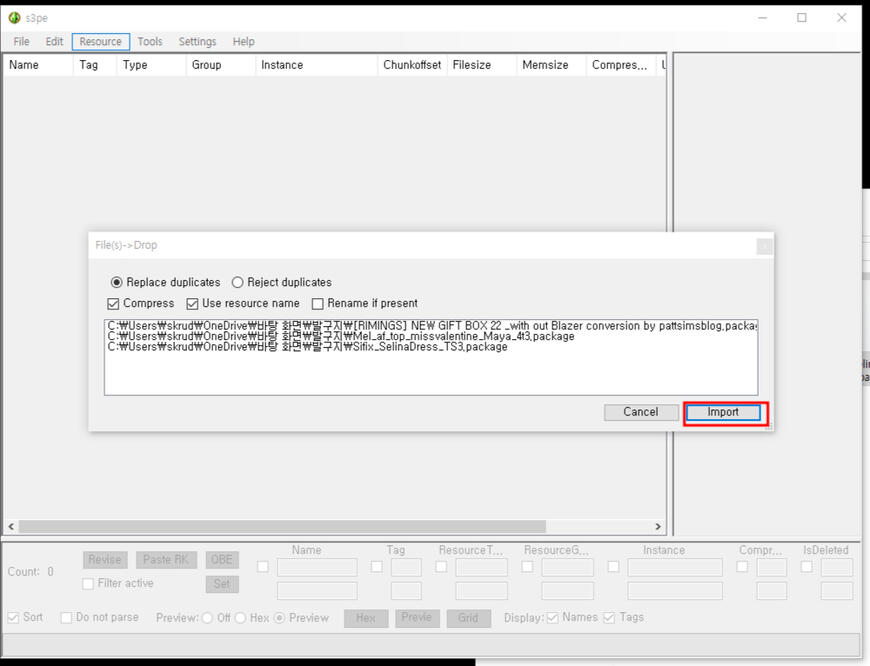Open the Settings menu
This screenshot has width=870, height=666.
click(x=197, y=42)
